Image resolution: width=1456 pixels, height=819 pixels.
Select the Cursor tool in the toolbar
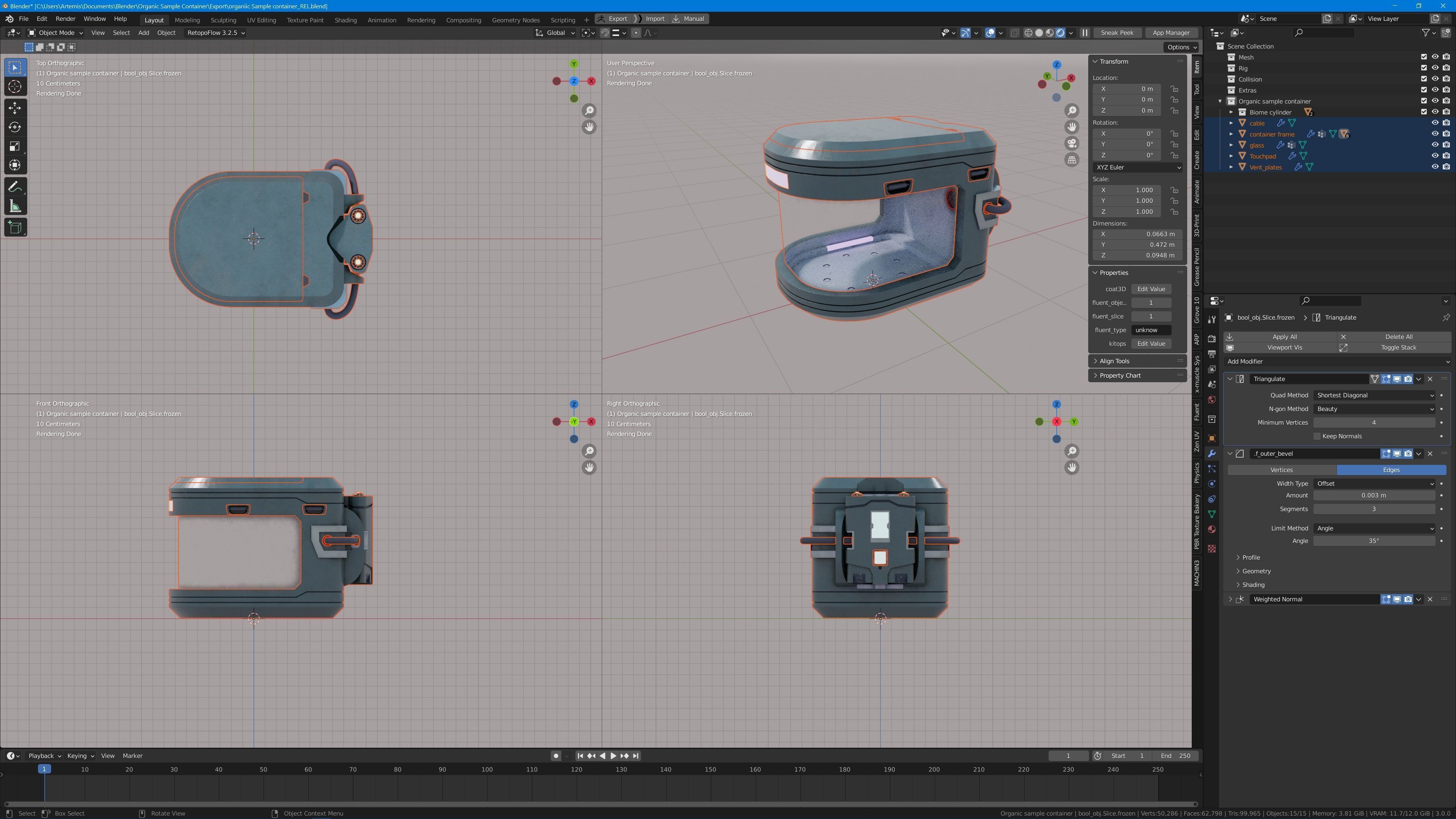click(15, 86)
